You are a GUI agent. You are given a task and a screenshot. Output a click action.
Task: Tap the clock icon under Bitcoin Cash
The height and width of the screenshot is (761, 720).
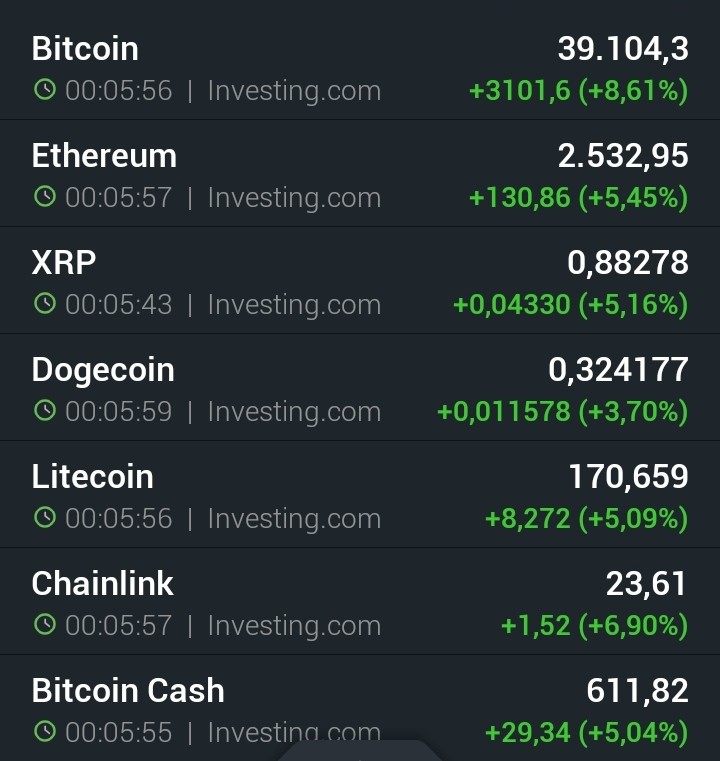[x=45, y=731]
